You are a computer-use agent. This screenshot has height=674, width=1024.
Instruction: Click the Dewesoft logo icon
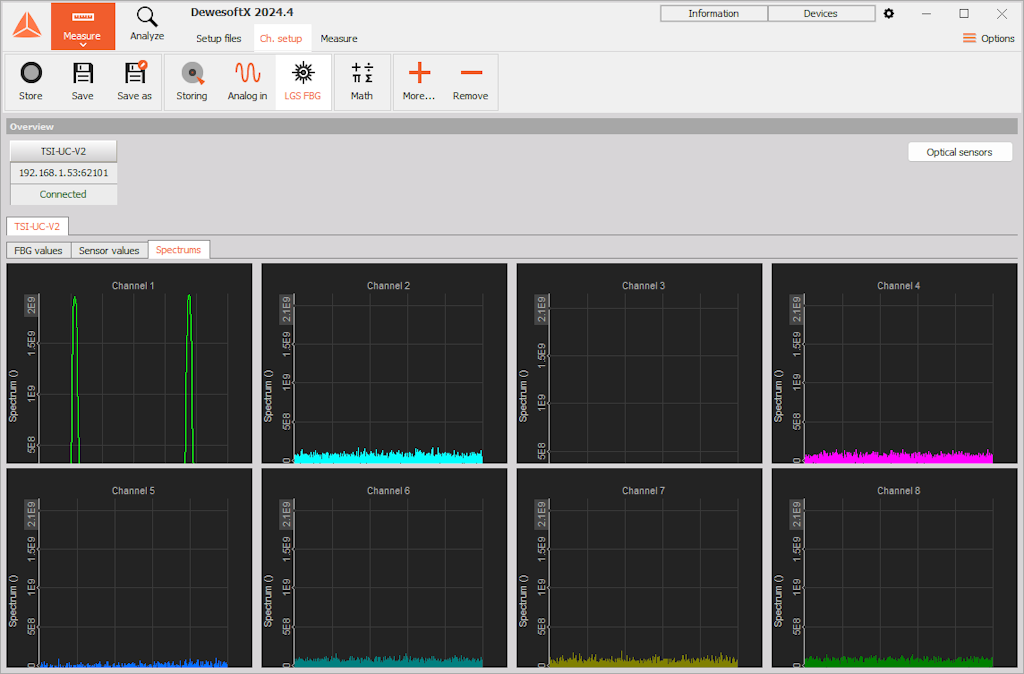click(x=27, y=25)
